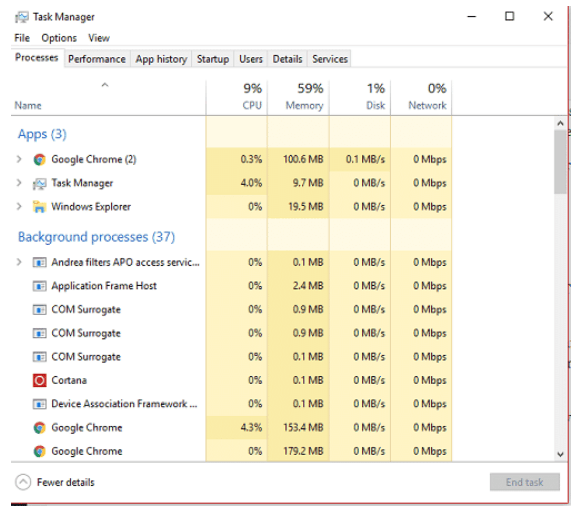Click the Task Manager title bar icon
This screenshot has width=581, height=507.
pos(21,17)
